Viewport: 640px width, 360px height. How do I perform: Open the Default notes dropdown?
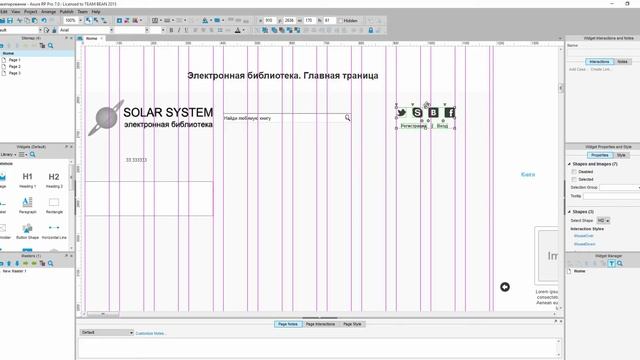click(x=107, y=333)
